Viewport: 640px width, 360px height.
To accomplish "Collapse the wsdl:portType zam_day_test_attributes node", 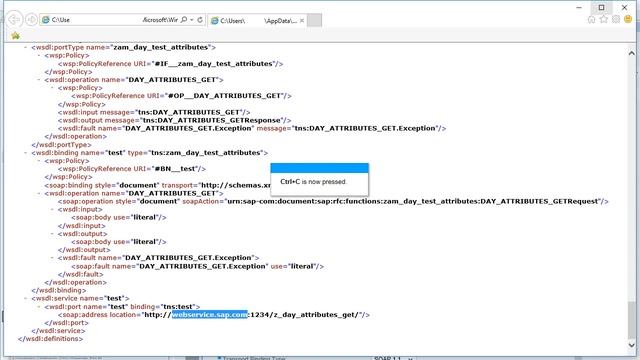I will pos(26,47).
